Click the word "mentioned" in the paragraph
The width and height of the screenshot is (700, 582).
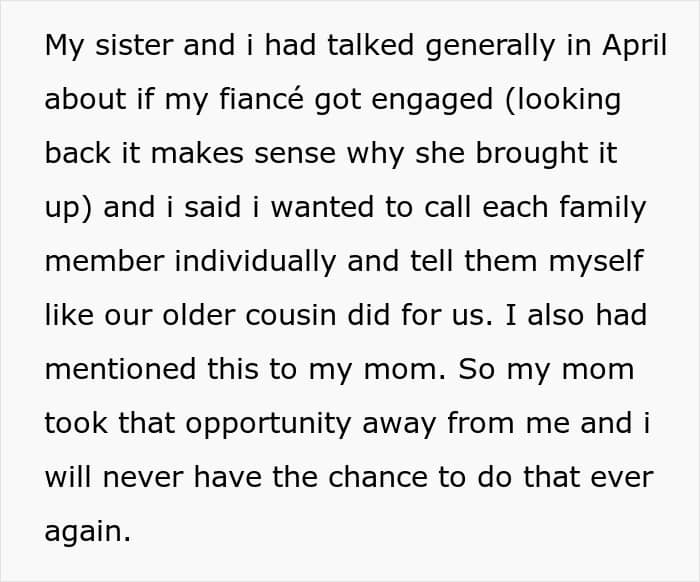point(120,369)
